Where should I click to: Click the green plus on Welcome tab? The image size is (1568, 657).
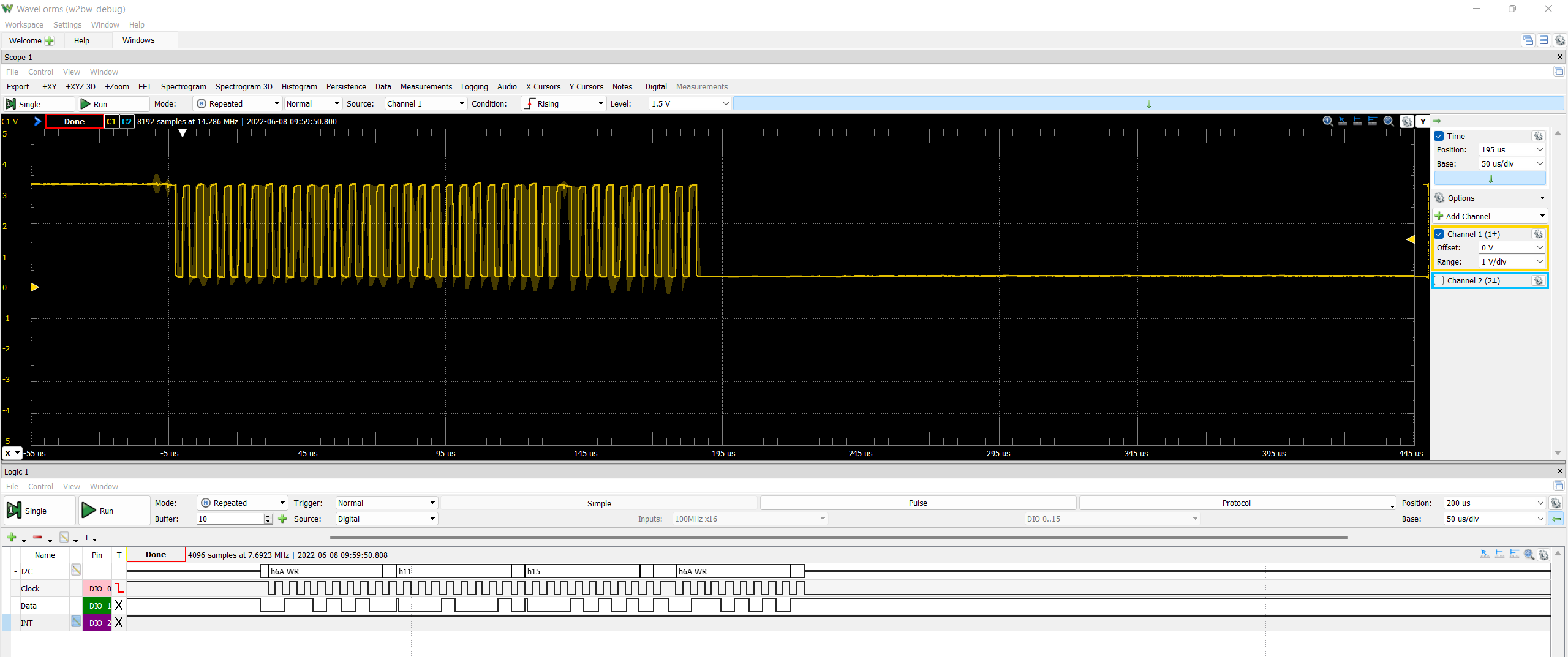click(50, 40)
